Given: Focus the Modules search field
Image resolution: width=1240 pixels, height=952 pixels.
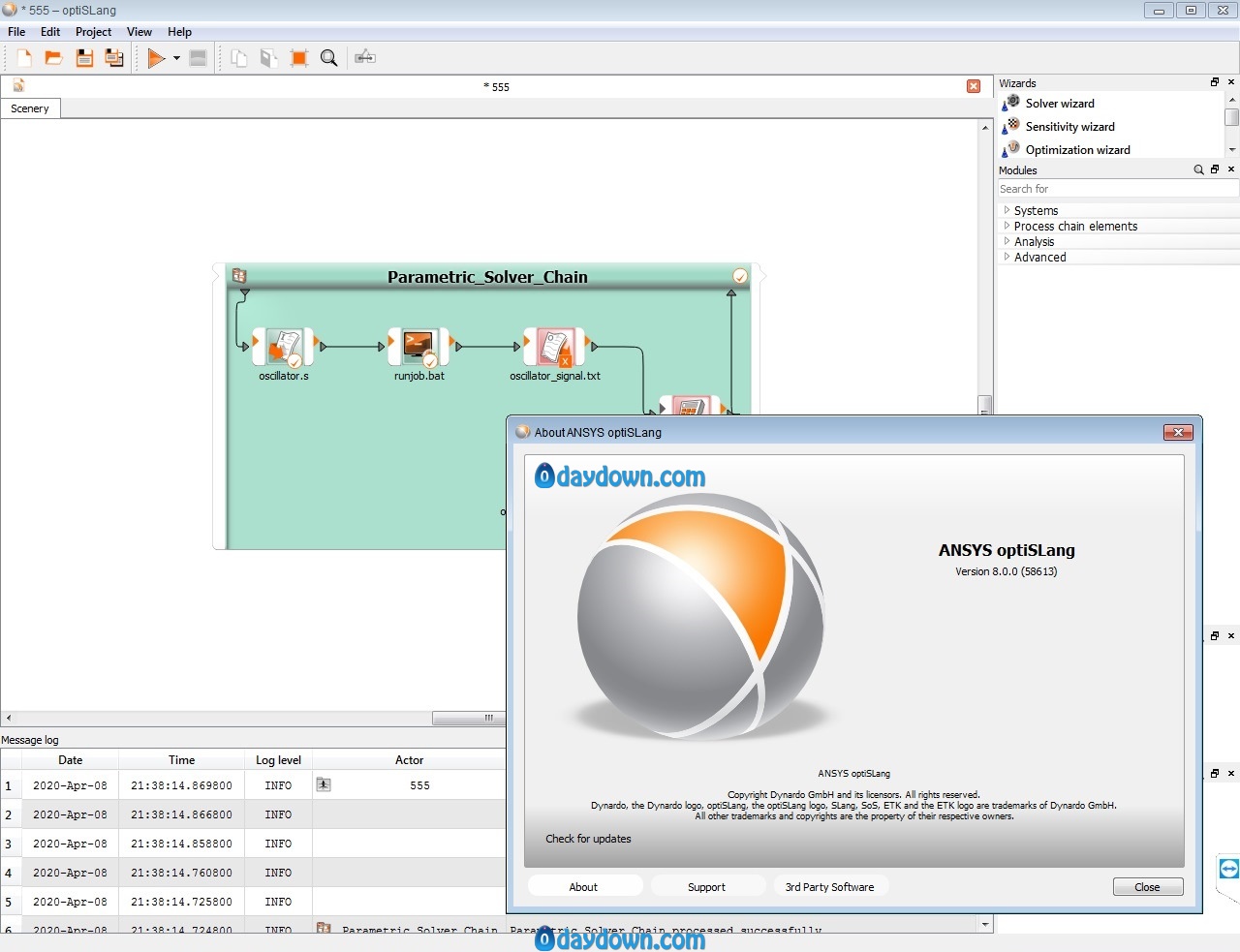Looking at the screenshot, I should (1118, 189).
